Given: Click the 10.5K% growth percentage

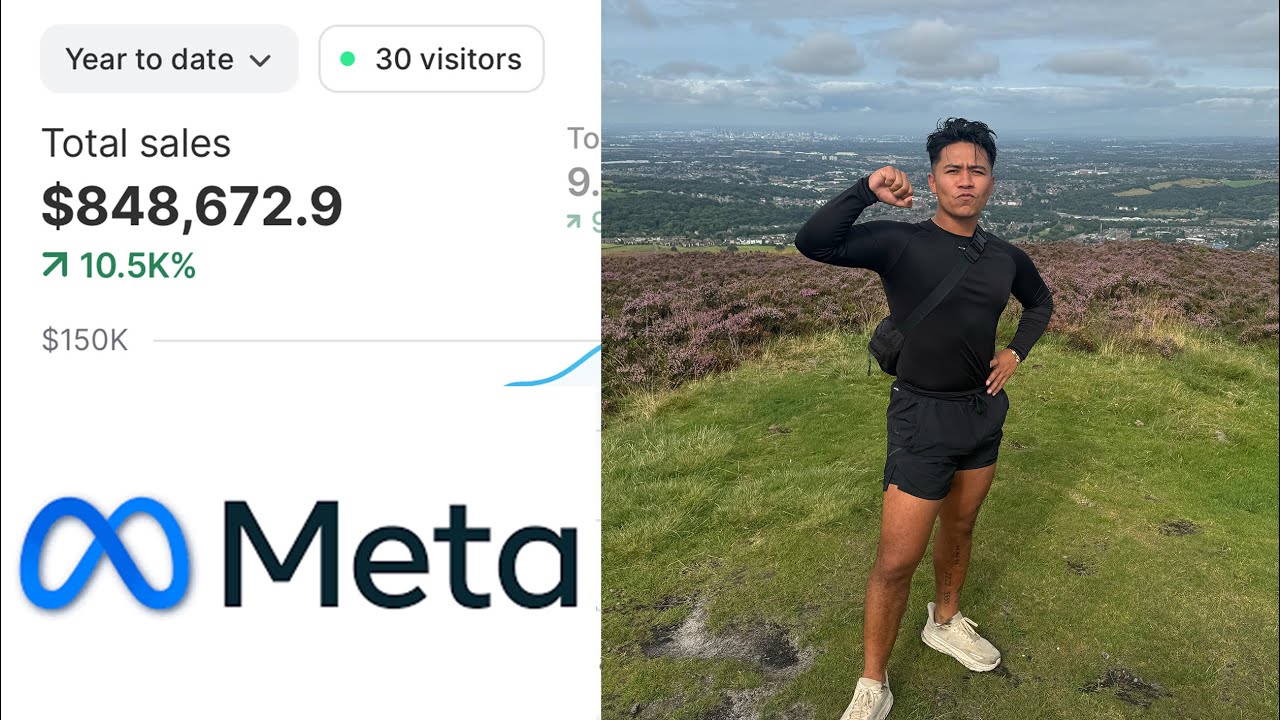Looking at the screenshot, I should coord(137,266).
